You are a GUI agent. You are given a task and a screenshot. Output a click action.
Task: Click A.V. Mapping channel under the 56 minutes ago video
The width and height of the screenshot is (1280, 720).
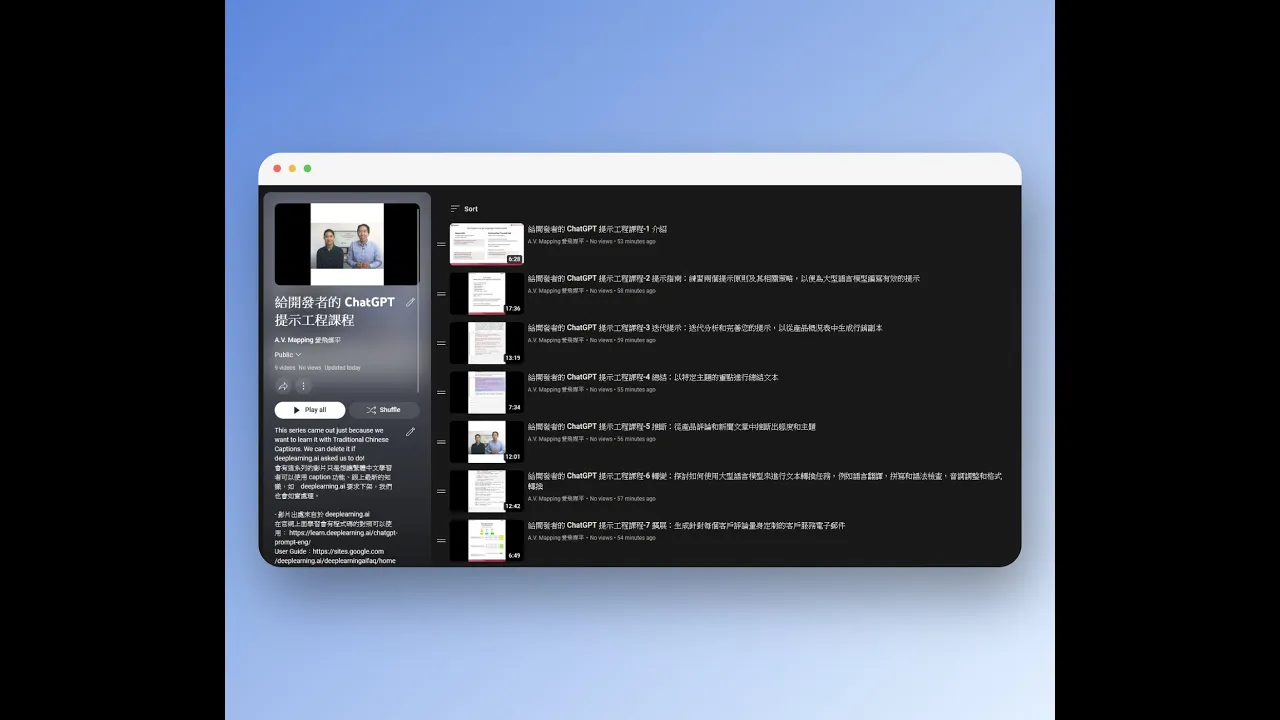click(556, 439)
